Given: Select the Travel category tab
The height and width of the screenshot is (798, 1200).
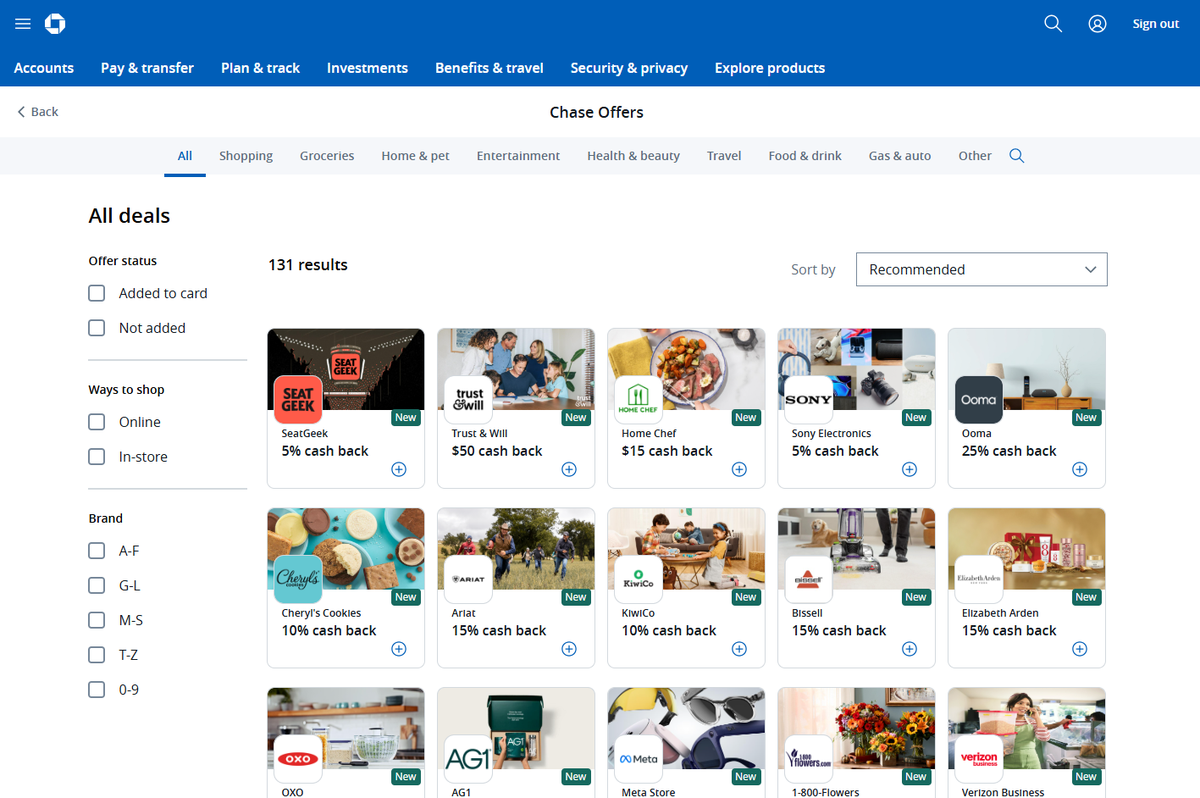Looking at the screenshot, I should click(x=724, y=156).
